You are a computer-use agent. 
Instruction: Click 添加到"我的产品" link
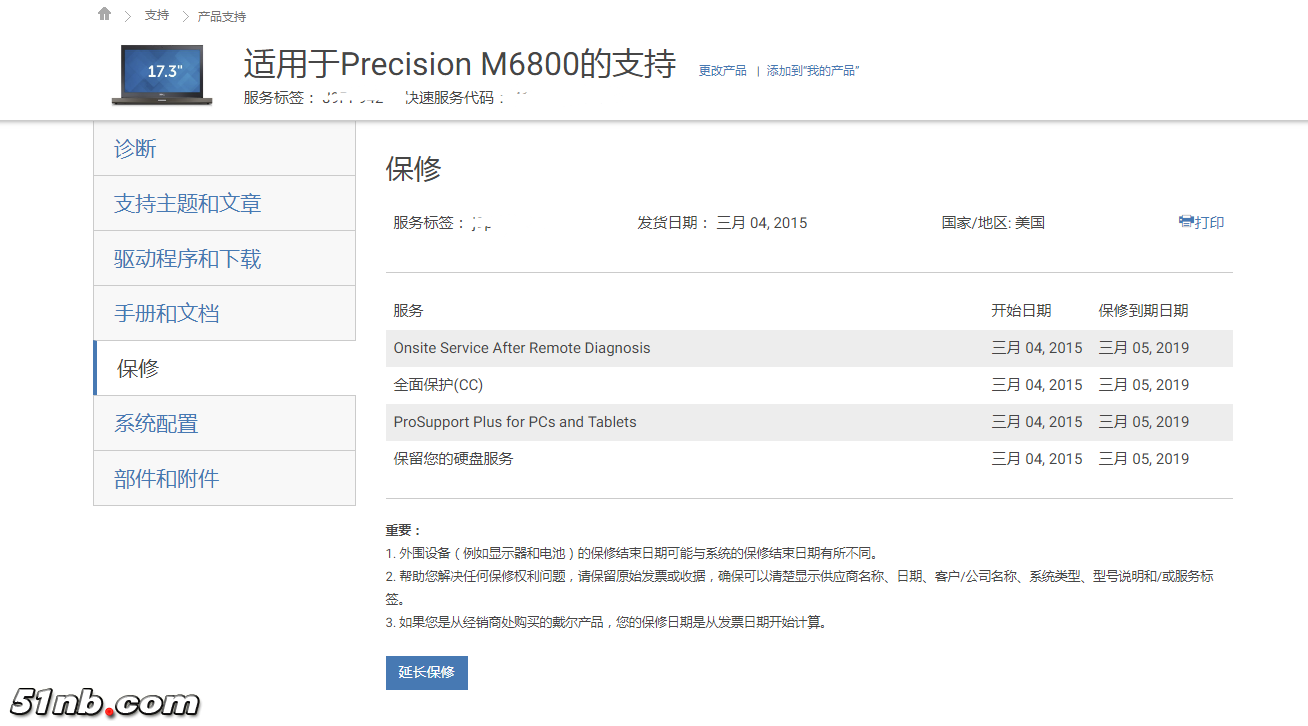[x=813, y=70]
